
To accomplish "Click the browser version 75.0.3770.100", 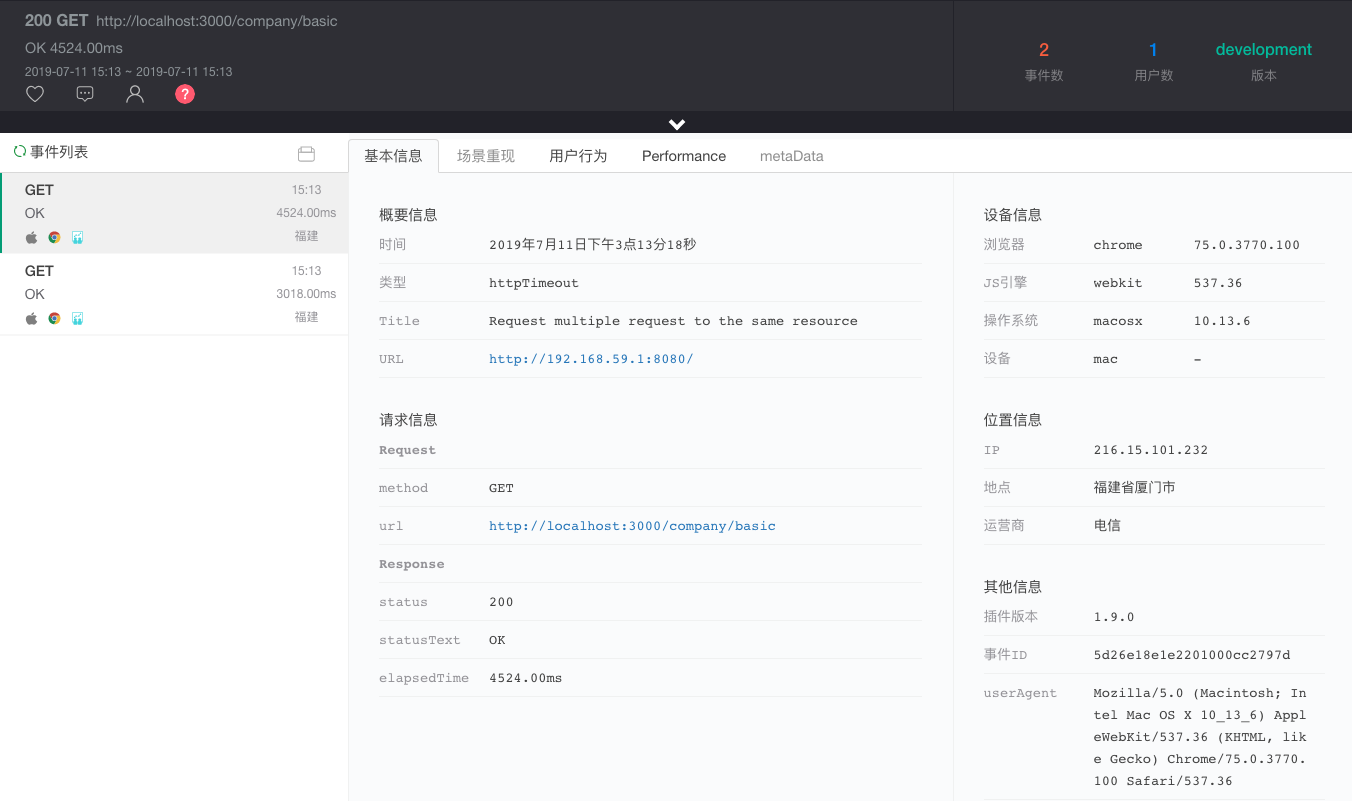I will pyautogui.click(x=1247, y=245).
